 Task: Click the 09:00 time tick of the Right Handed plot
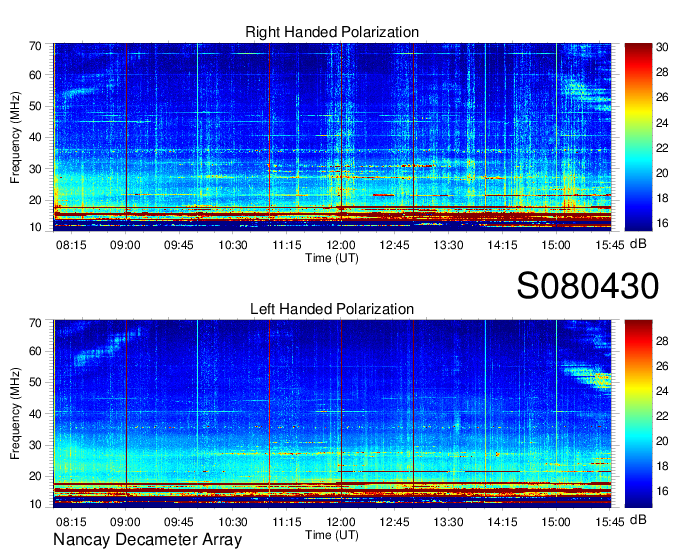coord(125,245)
